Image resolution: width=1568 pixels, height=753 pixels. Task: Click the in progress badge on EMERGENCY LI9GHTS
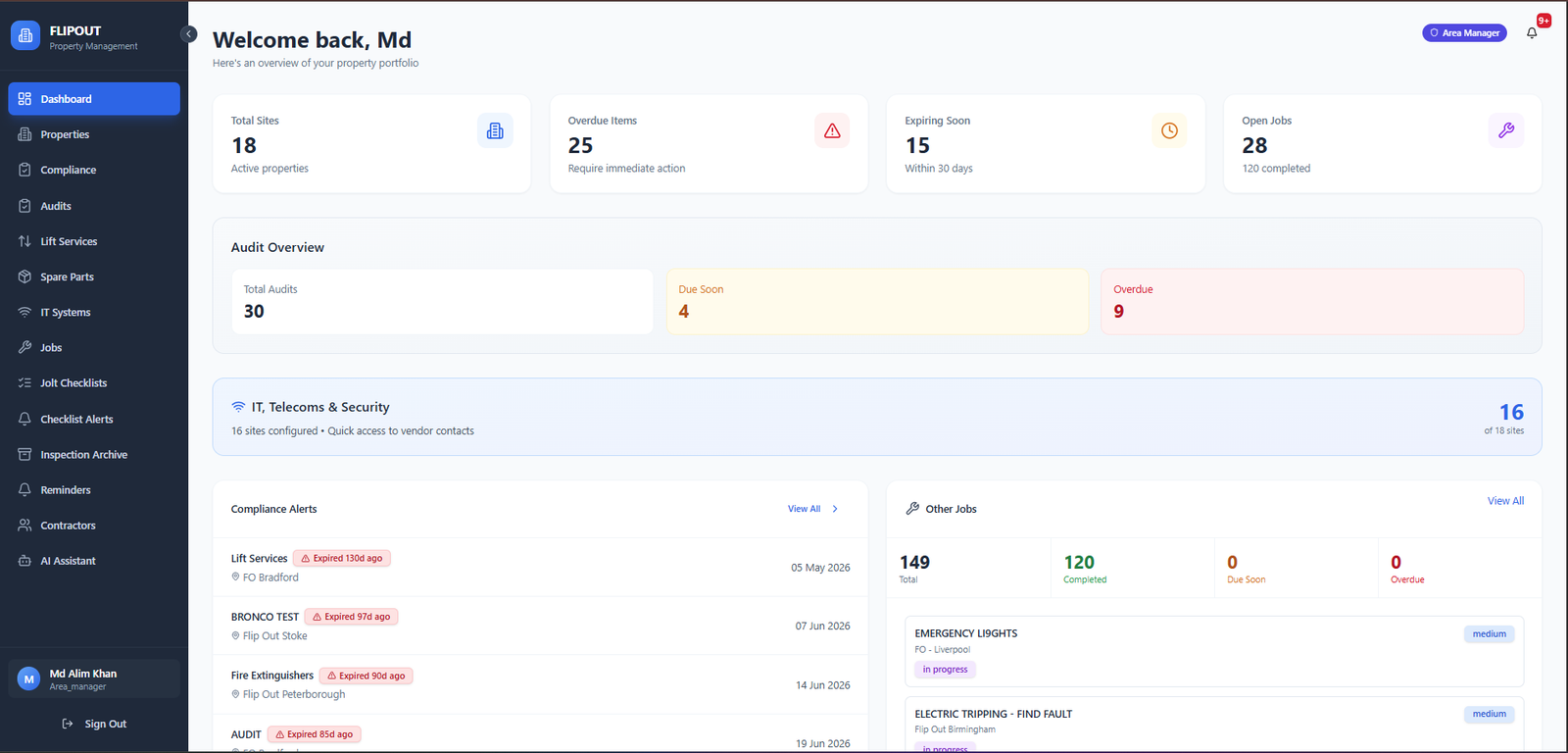click(x=945, y=670)
